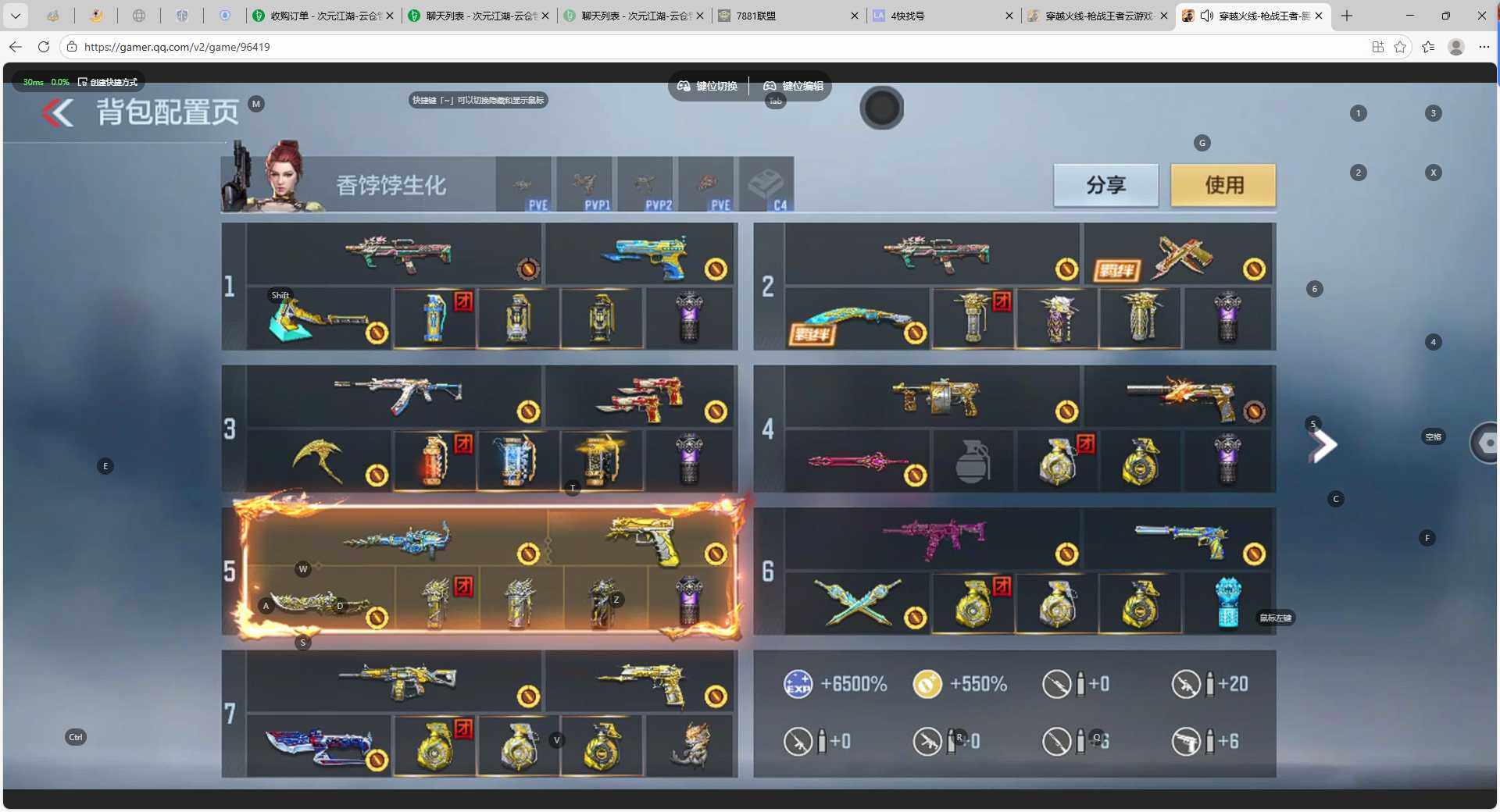This screenshot has width=1500, height=812.
Task: Click the 背包配置页 page title
Action: click(168, 112)
